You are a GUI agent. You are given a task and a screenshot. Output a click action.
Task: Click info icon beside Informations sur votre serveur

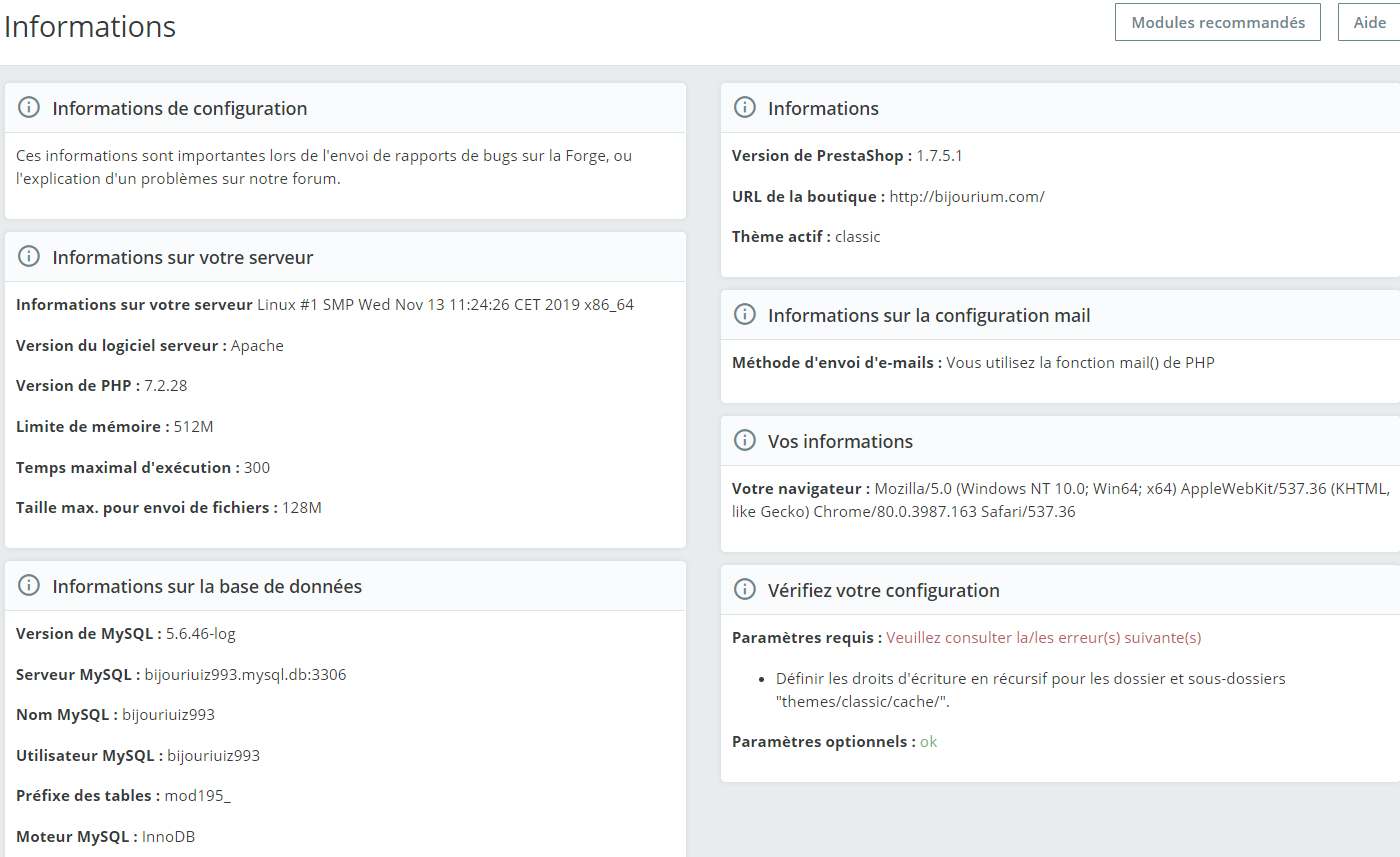coord(30,257)
